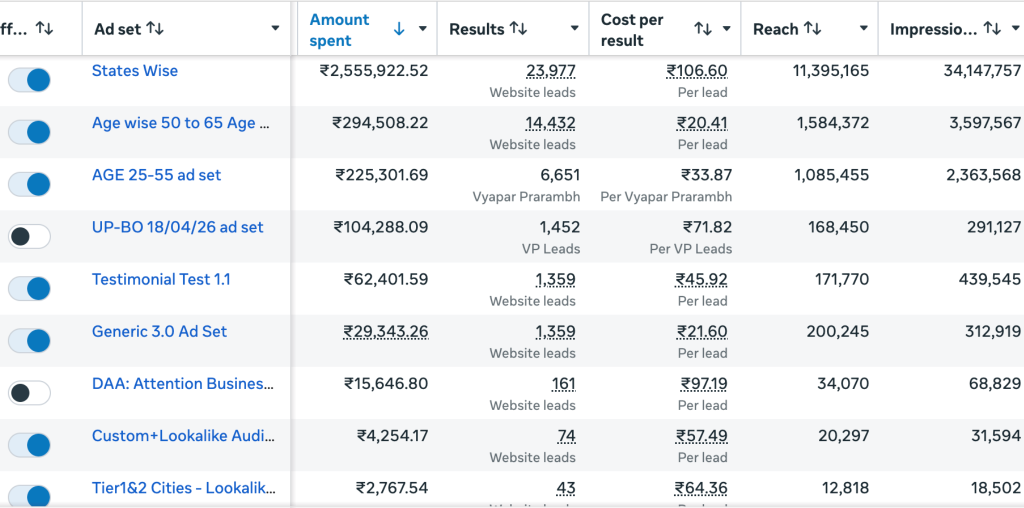The image size is (1024, 508).
Task: Sort by the Impressions column arrows
Action: point(992,29)
